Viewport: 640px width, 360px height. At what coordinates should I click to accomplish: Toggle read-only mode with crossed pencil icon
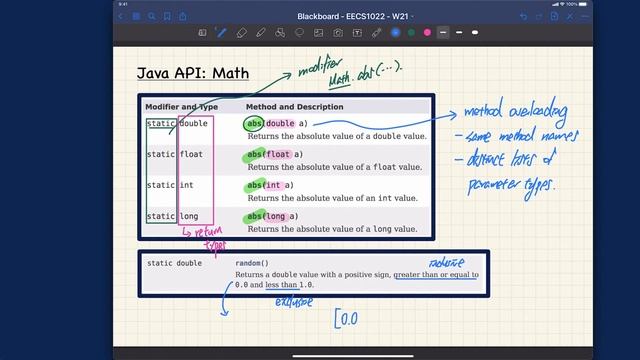pyautogui.click(x=570, y=16)
